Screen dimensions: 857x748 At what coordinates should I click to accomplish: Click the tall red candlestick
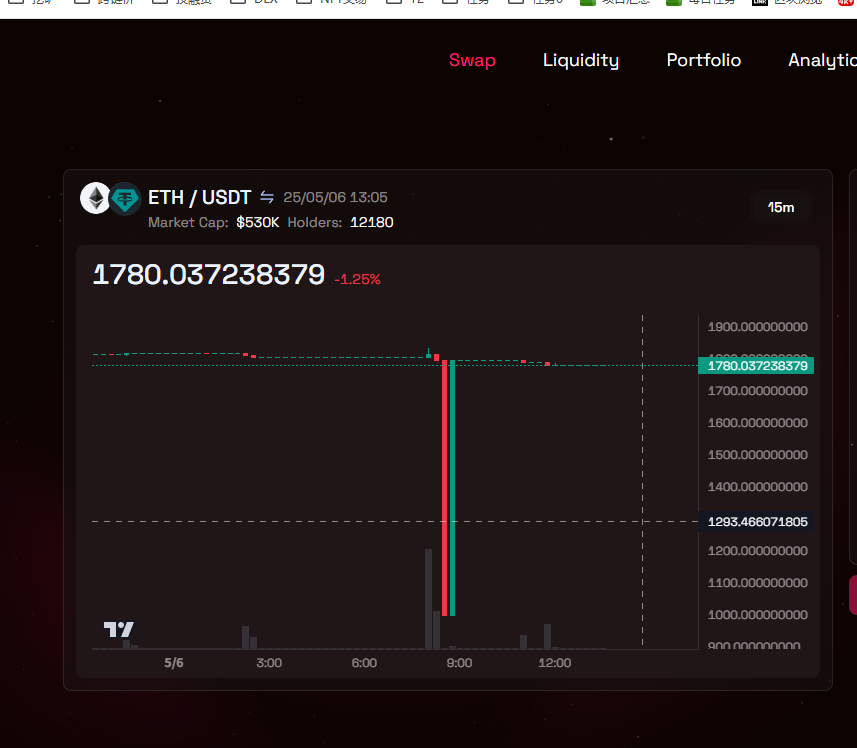(x=444, y=487)
